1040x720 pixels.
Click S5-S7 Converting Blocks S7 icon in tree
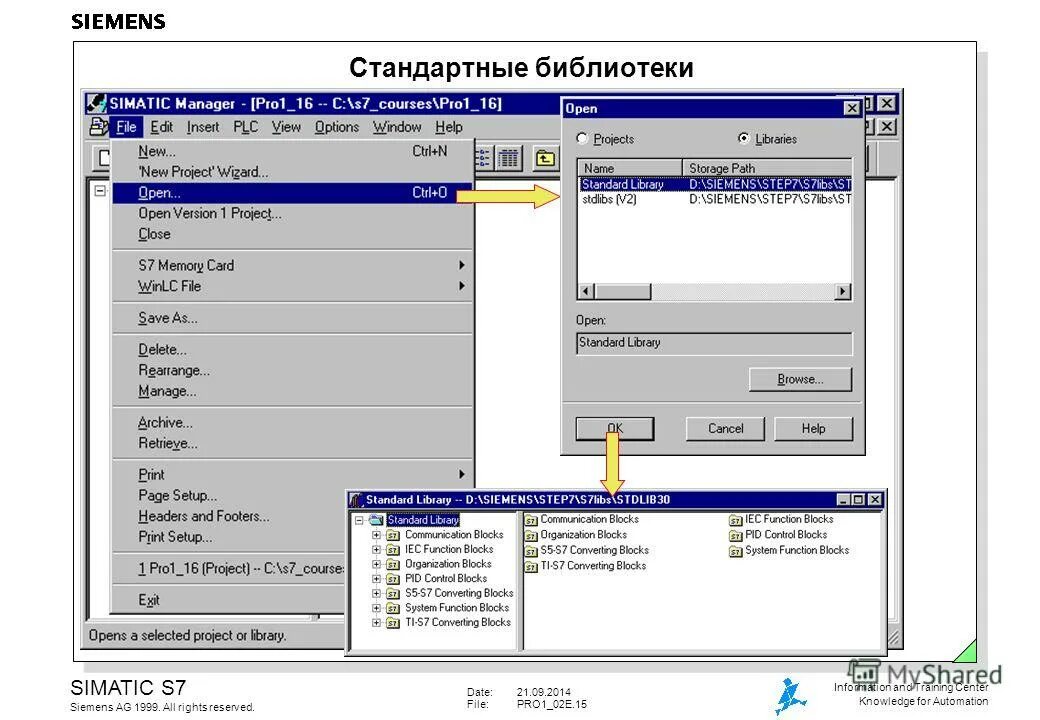[x=393, y=593]
